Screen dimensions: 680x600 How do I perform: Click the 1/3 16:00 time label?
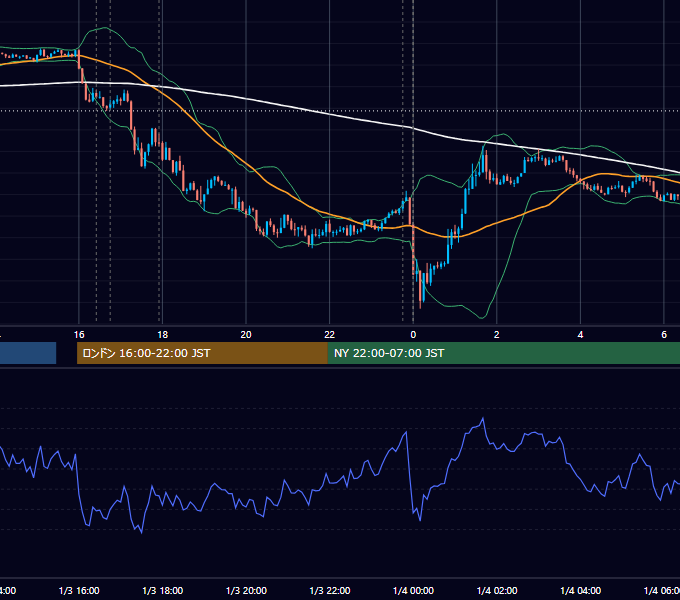(79, 590)
